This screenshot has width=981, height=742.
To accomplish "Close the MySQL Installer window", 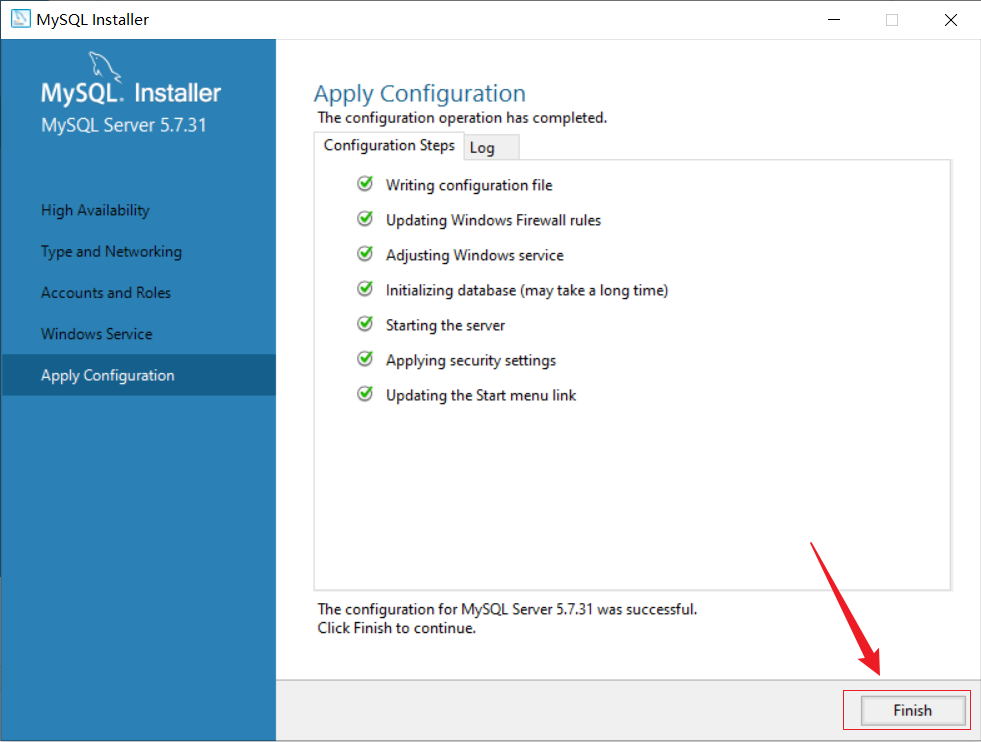I will [x=951, y=19].
